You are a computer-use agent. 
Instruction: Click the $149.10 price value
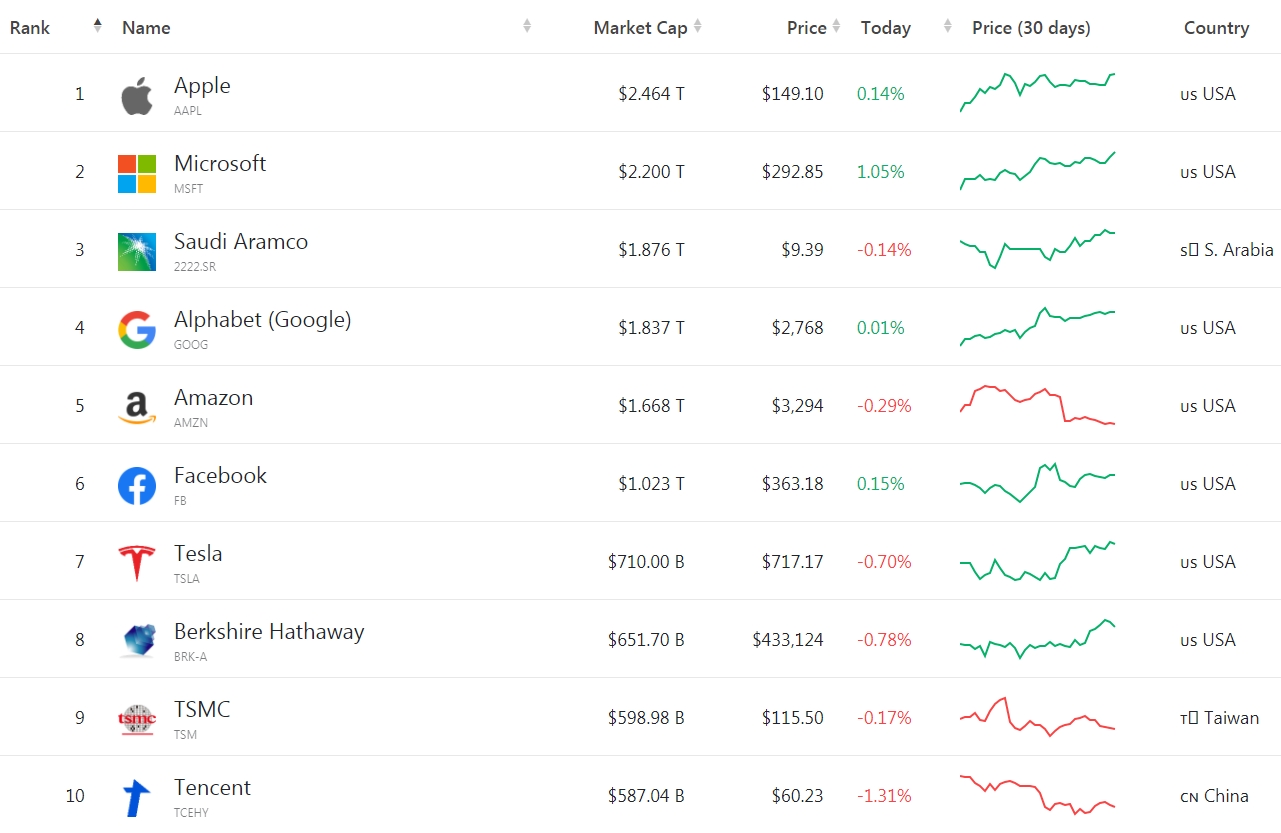click(793, 94)
